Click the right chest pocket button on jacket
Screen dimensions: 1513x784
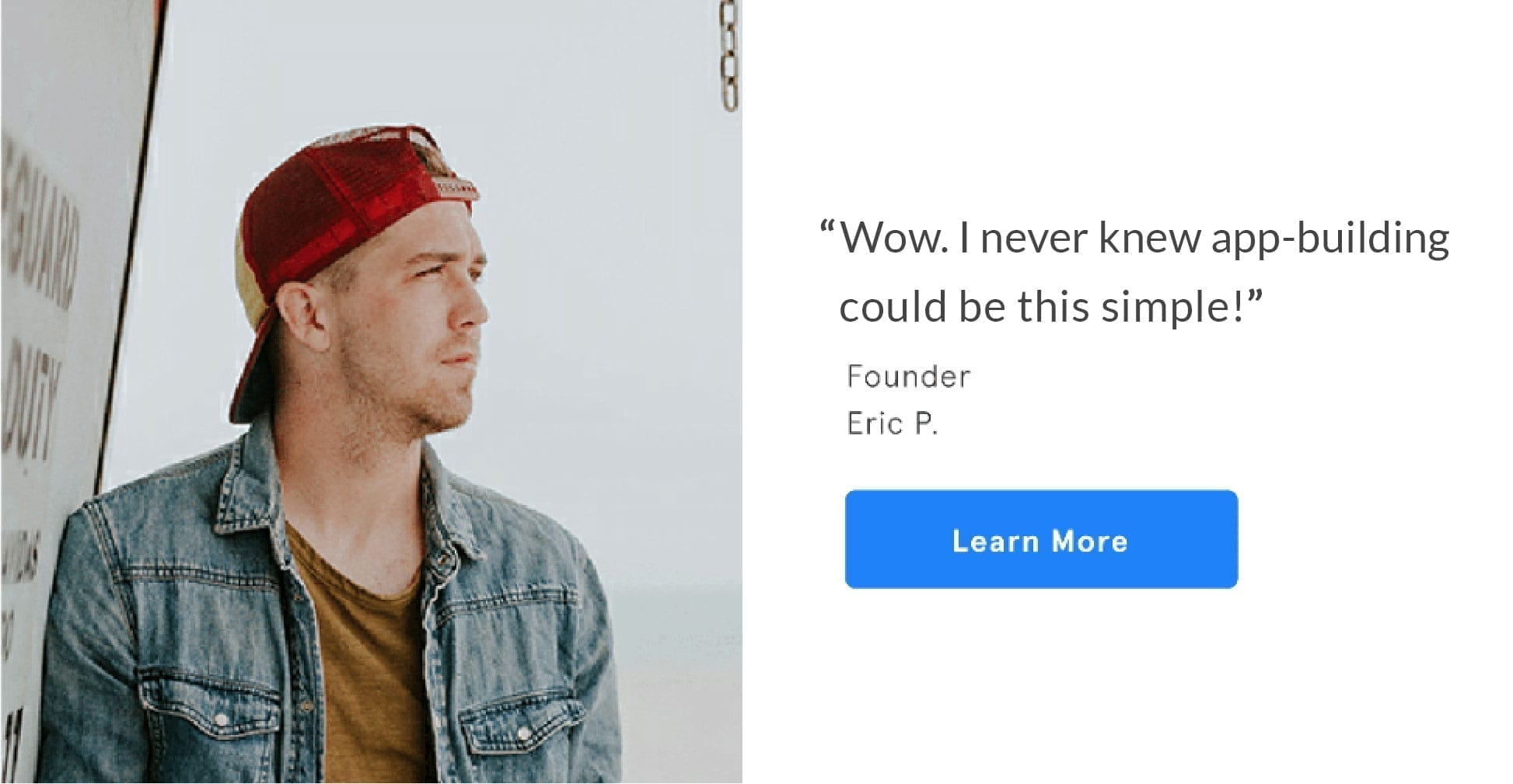coord(524,732)
